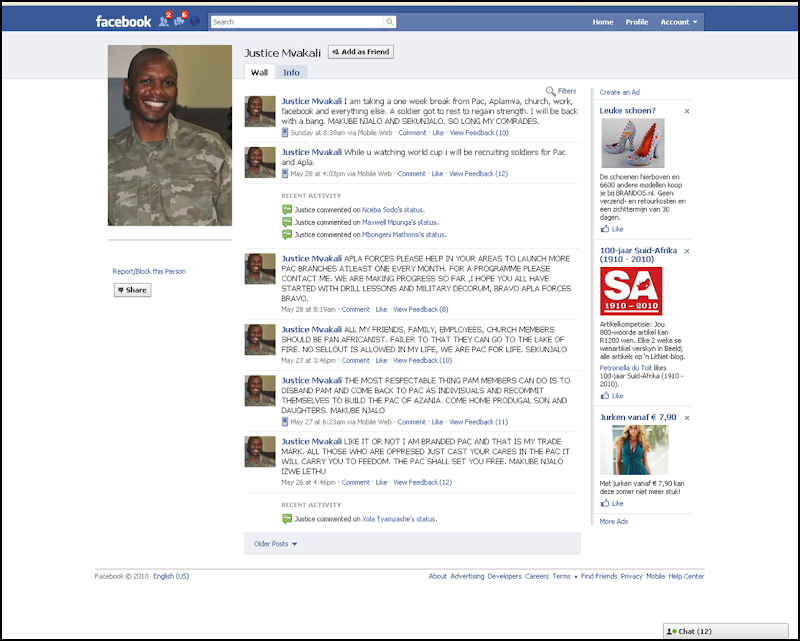Like the Jurken ad thumbs-up
The height and width of the screenshot is (641, 800).
click(605, 503)
